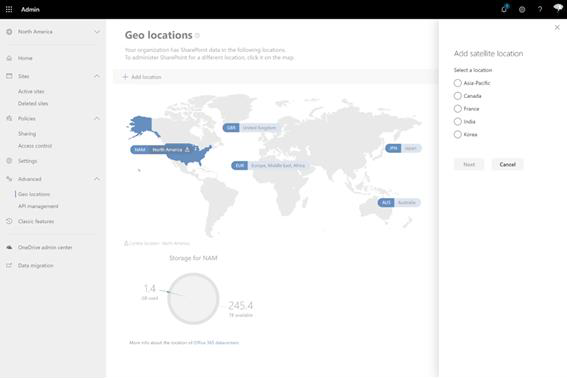Expand the North America location dropdown
The image size is (567, 379).
coord(97,32)
